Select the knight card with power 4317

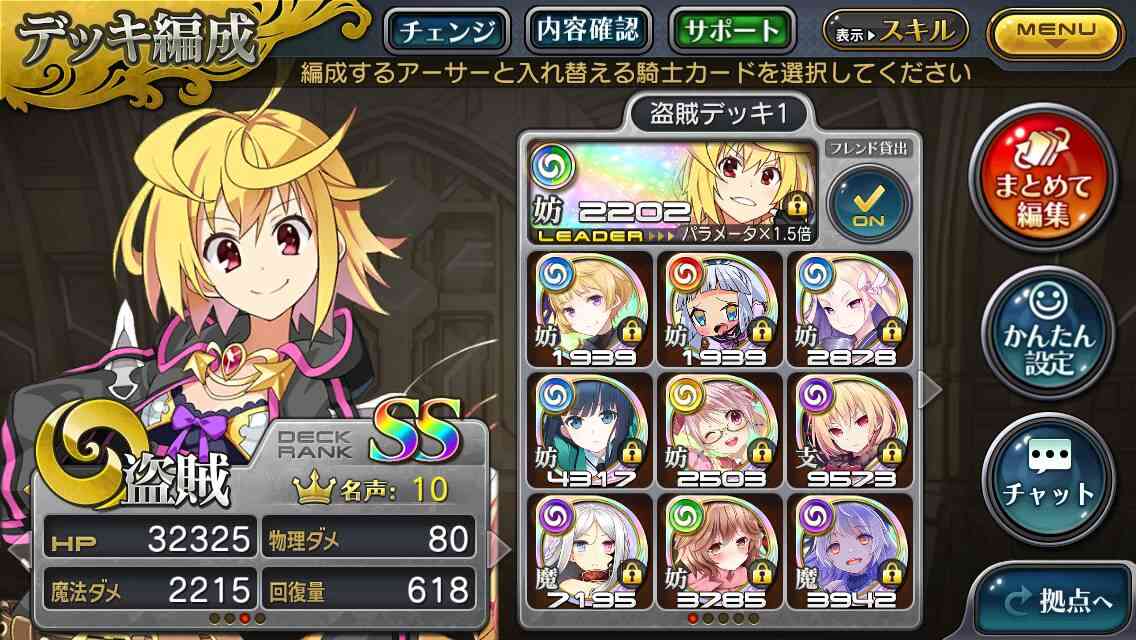pyautogui.click(x=590, y=431)
